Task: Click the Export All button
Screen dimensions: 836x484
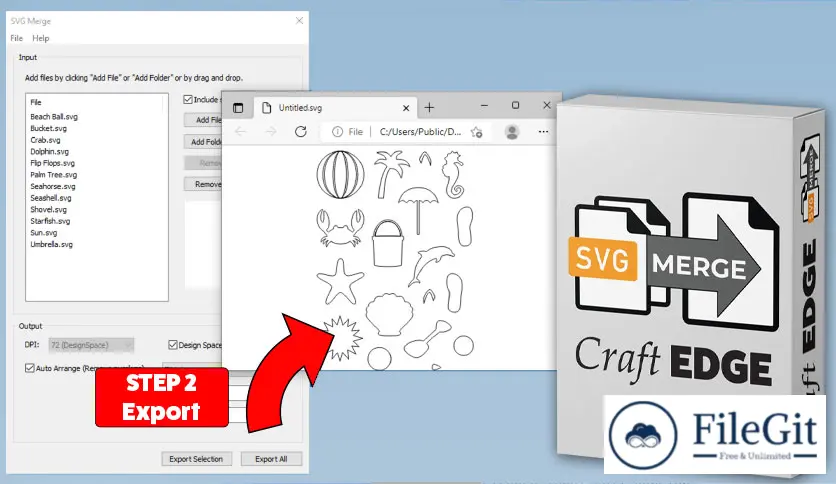Action: pyautogui.click(x=271, y=459)
